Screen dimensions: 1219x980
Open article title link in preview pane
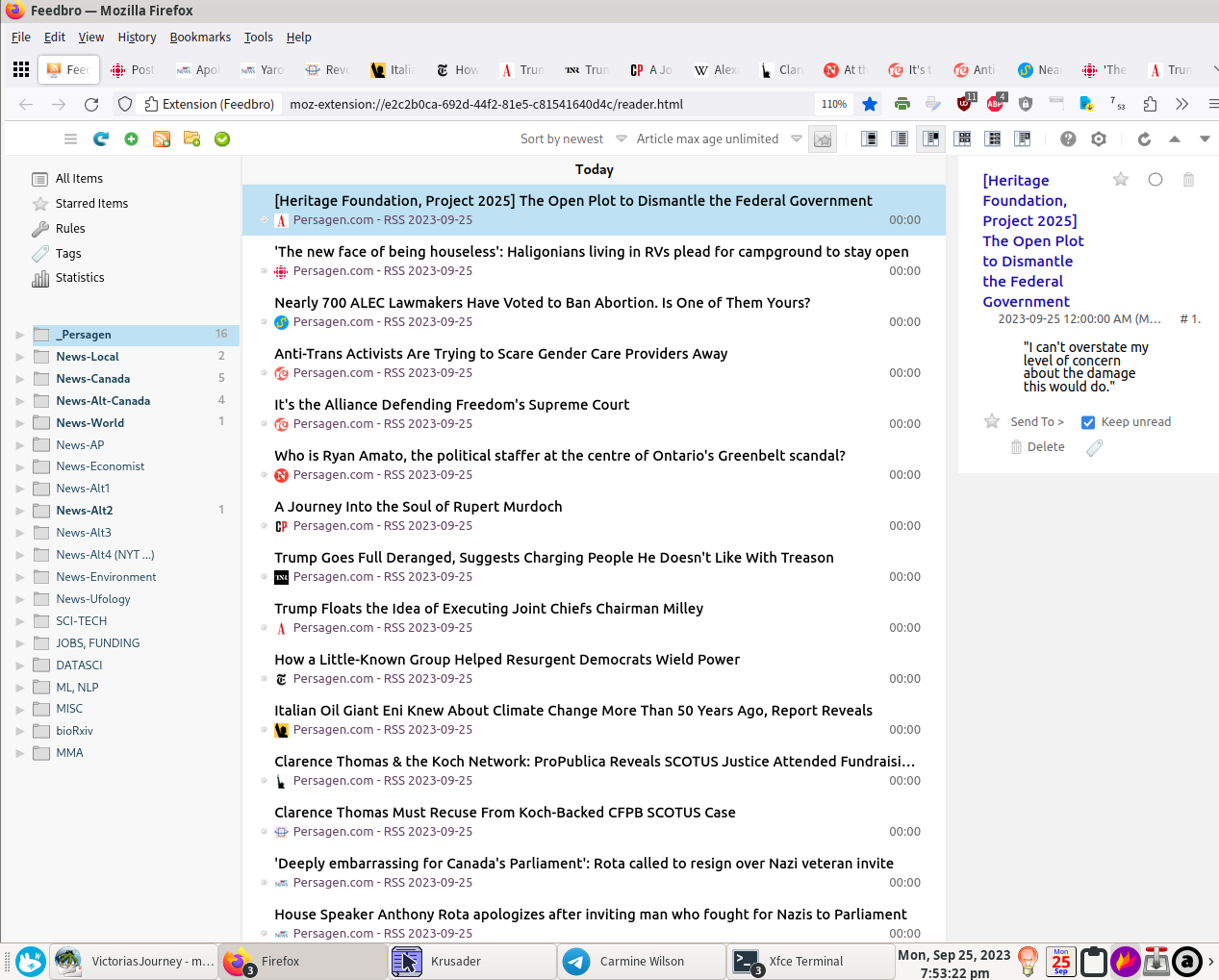1034,240
